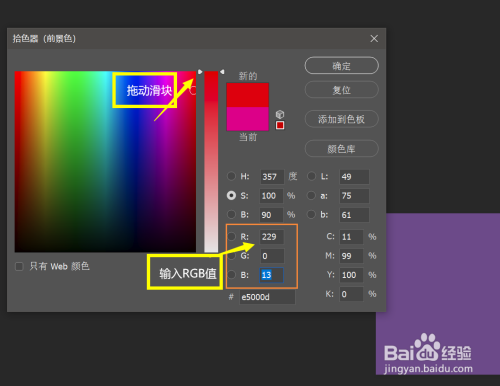Click the 确定 (OK) button
The height and width of the screenshot is (386, 500).
tap(341, 65)
